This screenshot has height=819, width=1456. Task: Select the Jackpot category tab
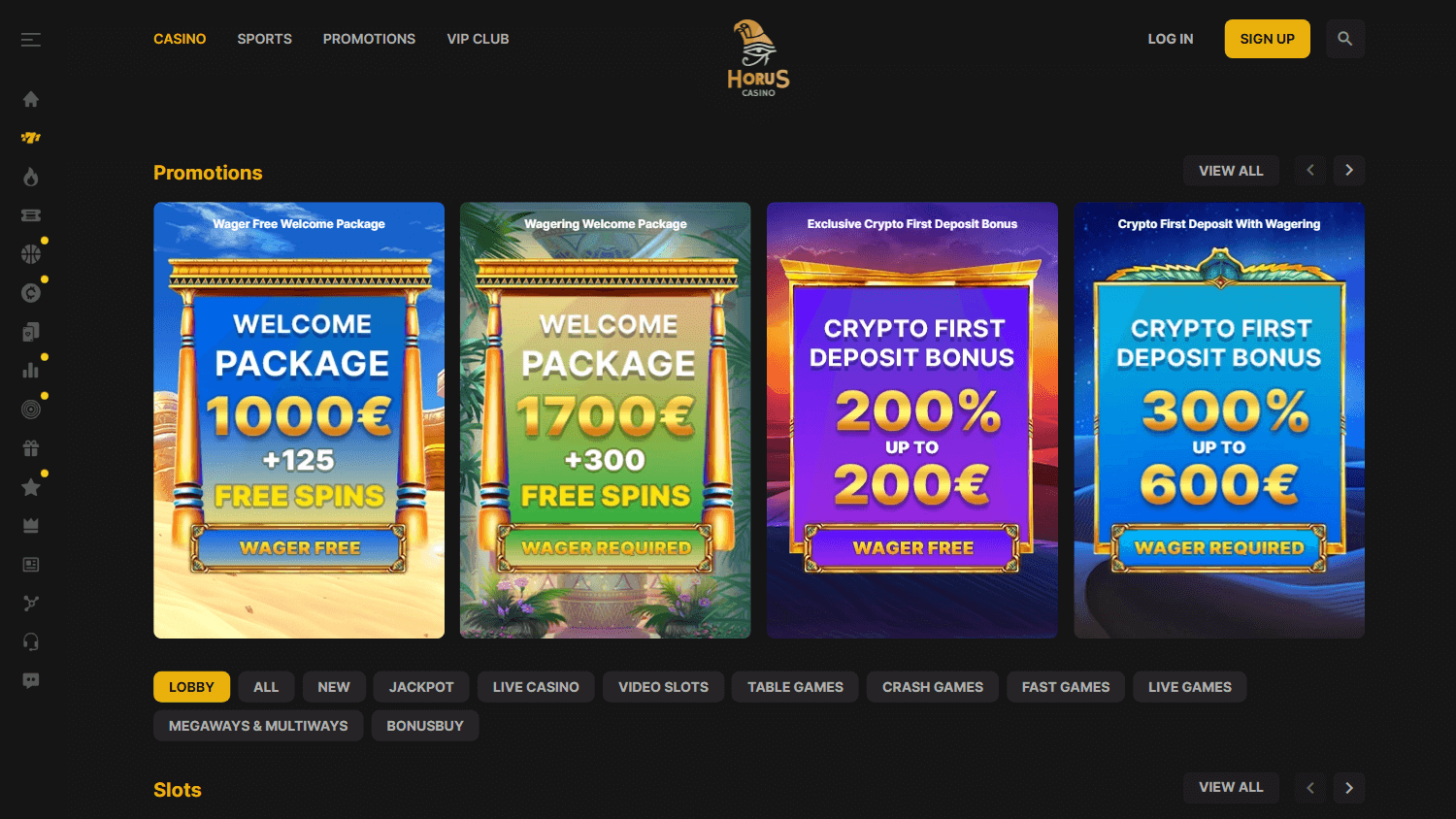(421, 687)
